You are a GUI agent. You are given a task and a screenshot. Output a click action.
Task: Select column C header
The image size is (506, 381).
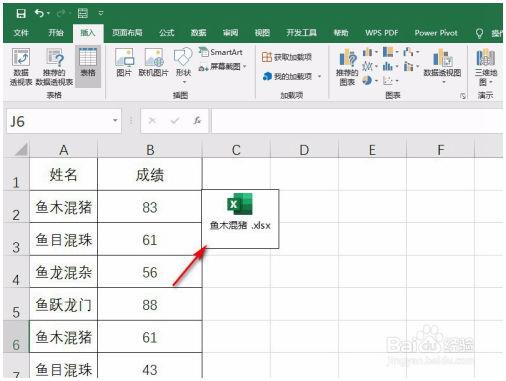coord(236,150)
